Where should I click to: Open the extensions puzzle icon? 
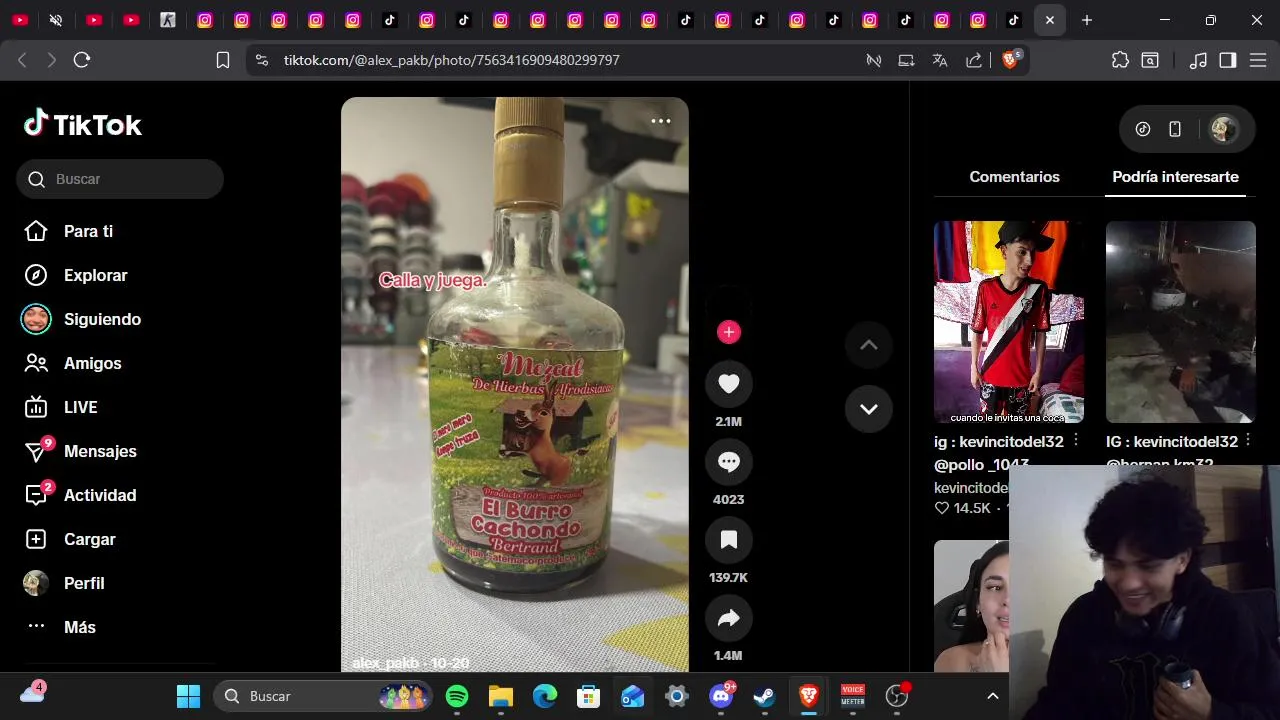click(x=1120, y=60)
